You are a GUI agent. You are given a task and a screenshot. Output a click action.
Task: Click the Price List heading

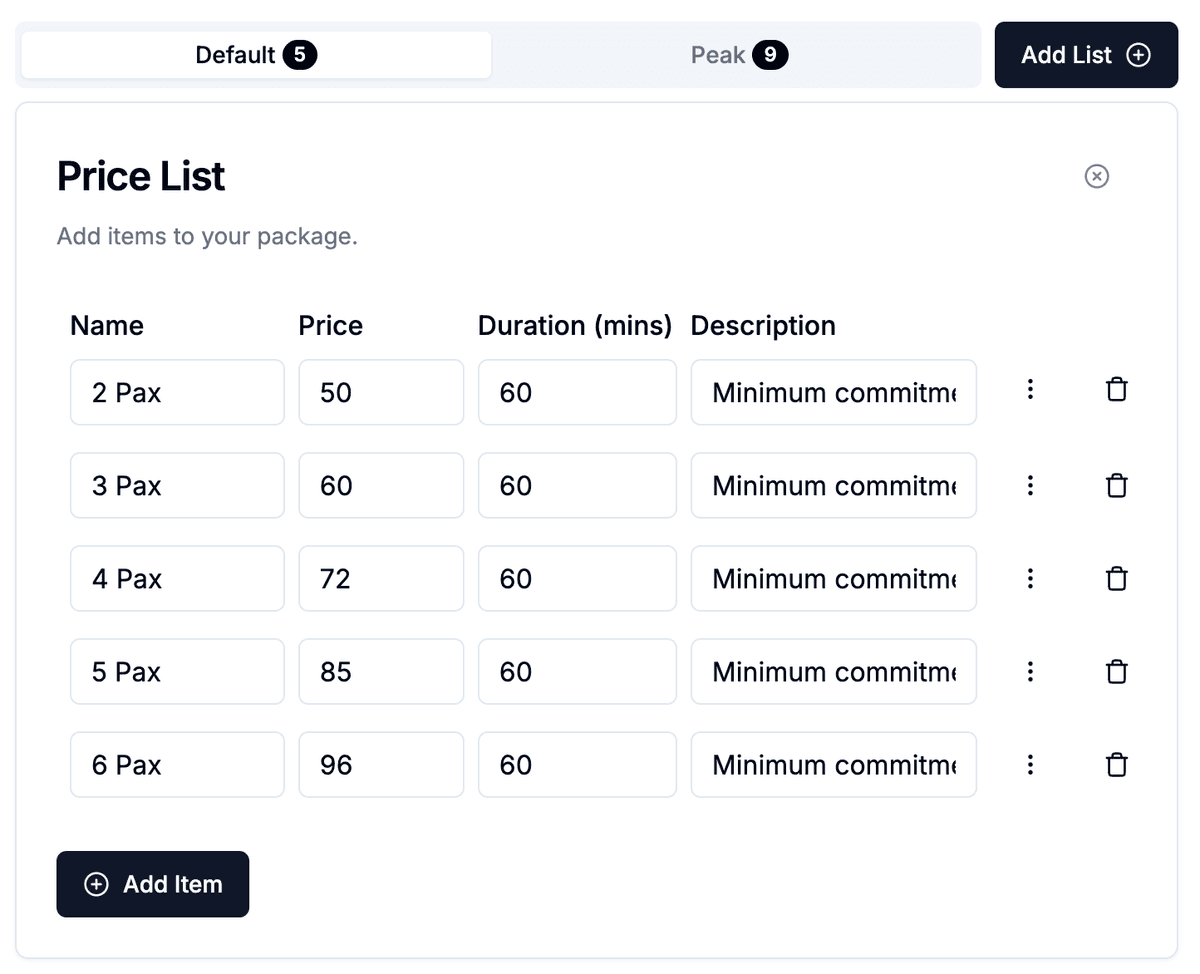click(x=141, y=177)
